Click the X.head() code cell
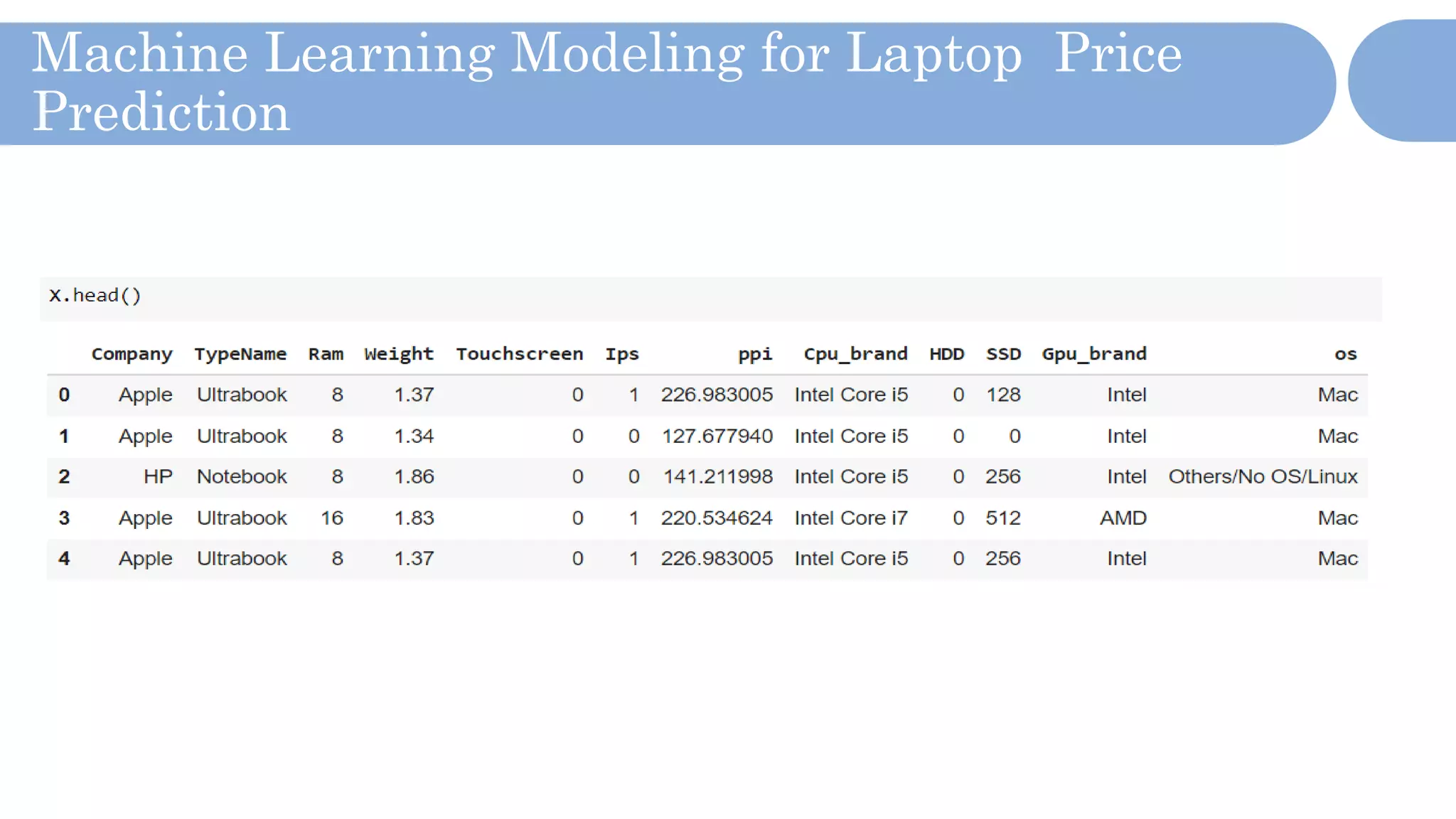The width and height of the screenshot is (1456, 819). pos(711,299)
